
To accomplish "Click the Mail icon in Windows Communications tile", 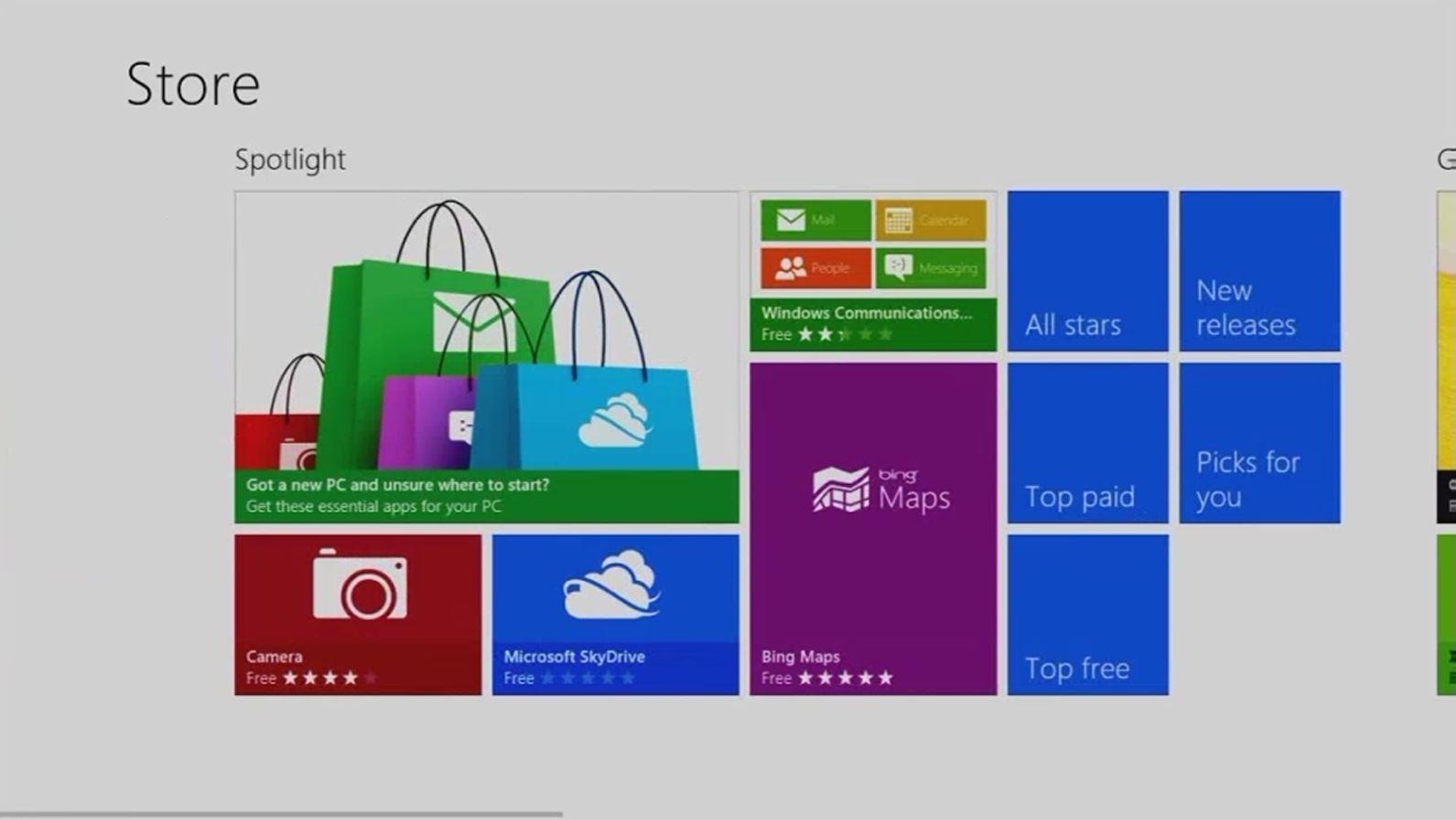I will pos(815,221).
